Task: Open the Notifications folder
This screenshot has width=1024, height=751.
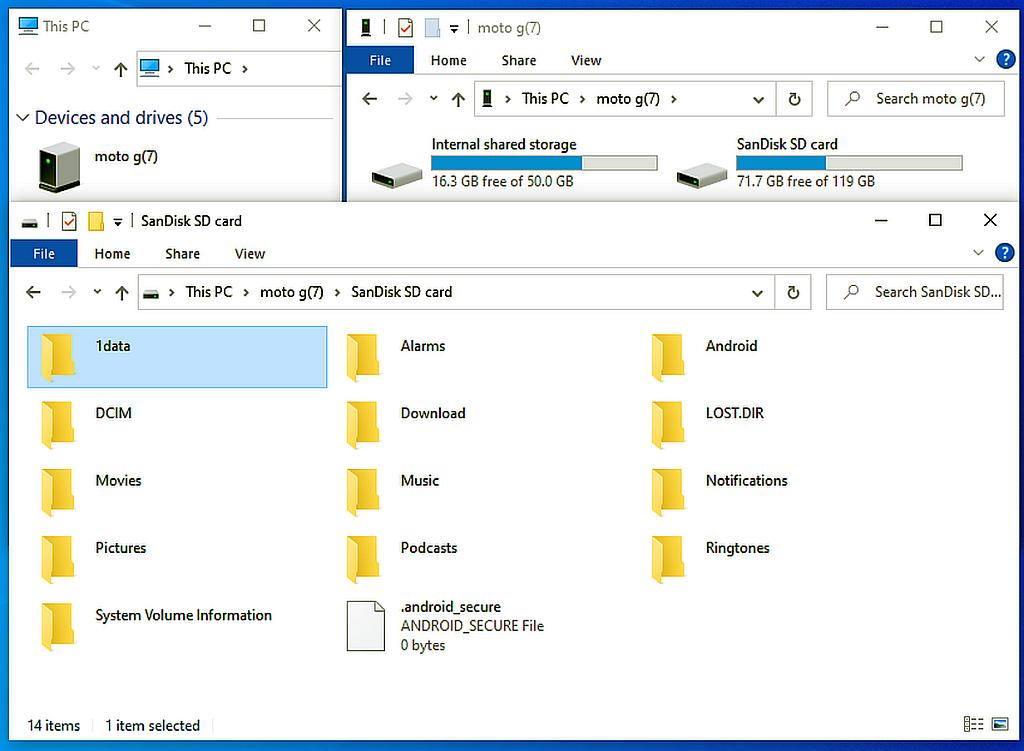Action: click(720, 491)
